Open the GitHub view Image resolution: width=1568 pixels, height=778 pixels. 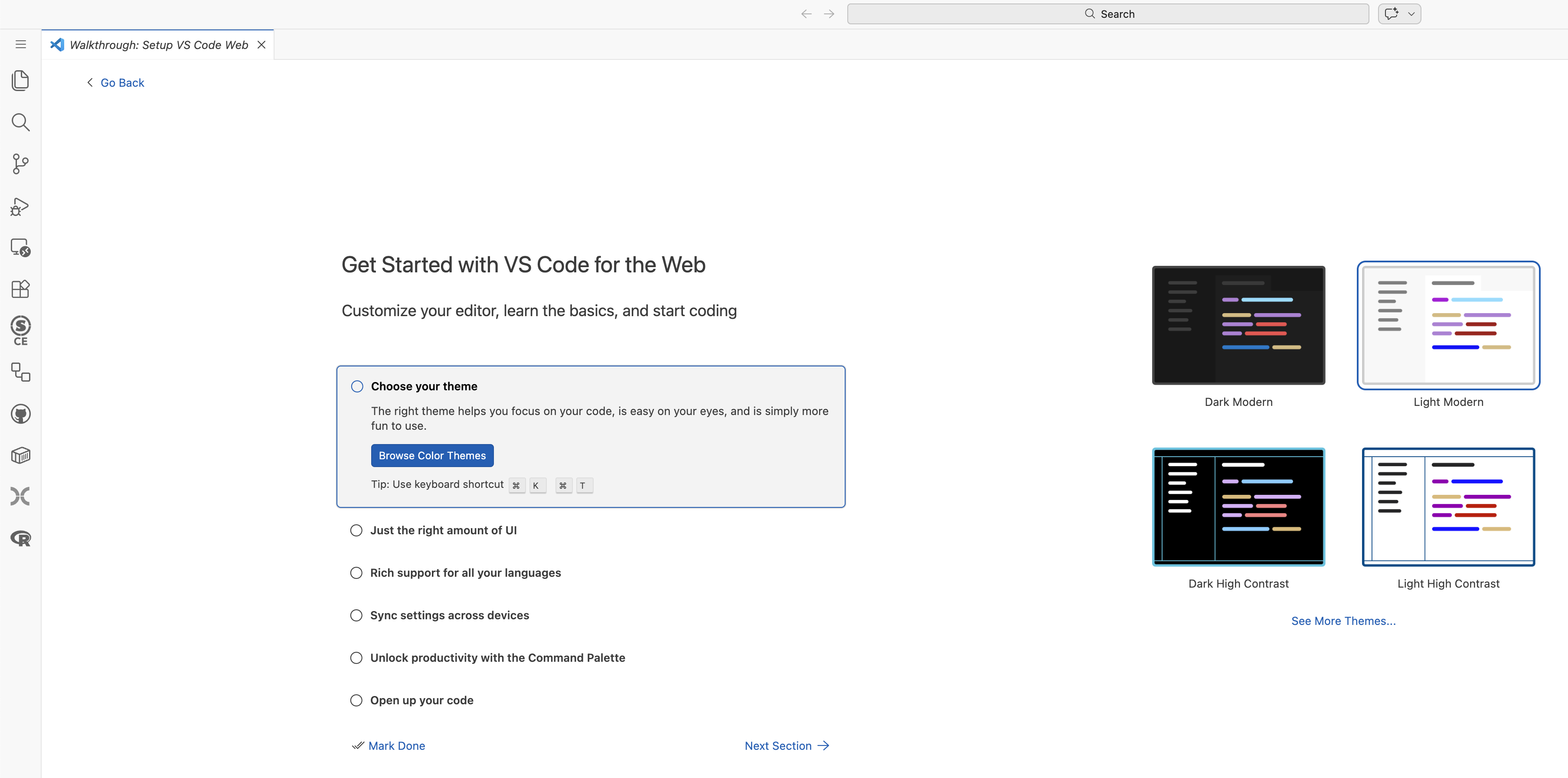click(21, 414)
